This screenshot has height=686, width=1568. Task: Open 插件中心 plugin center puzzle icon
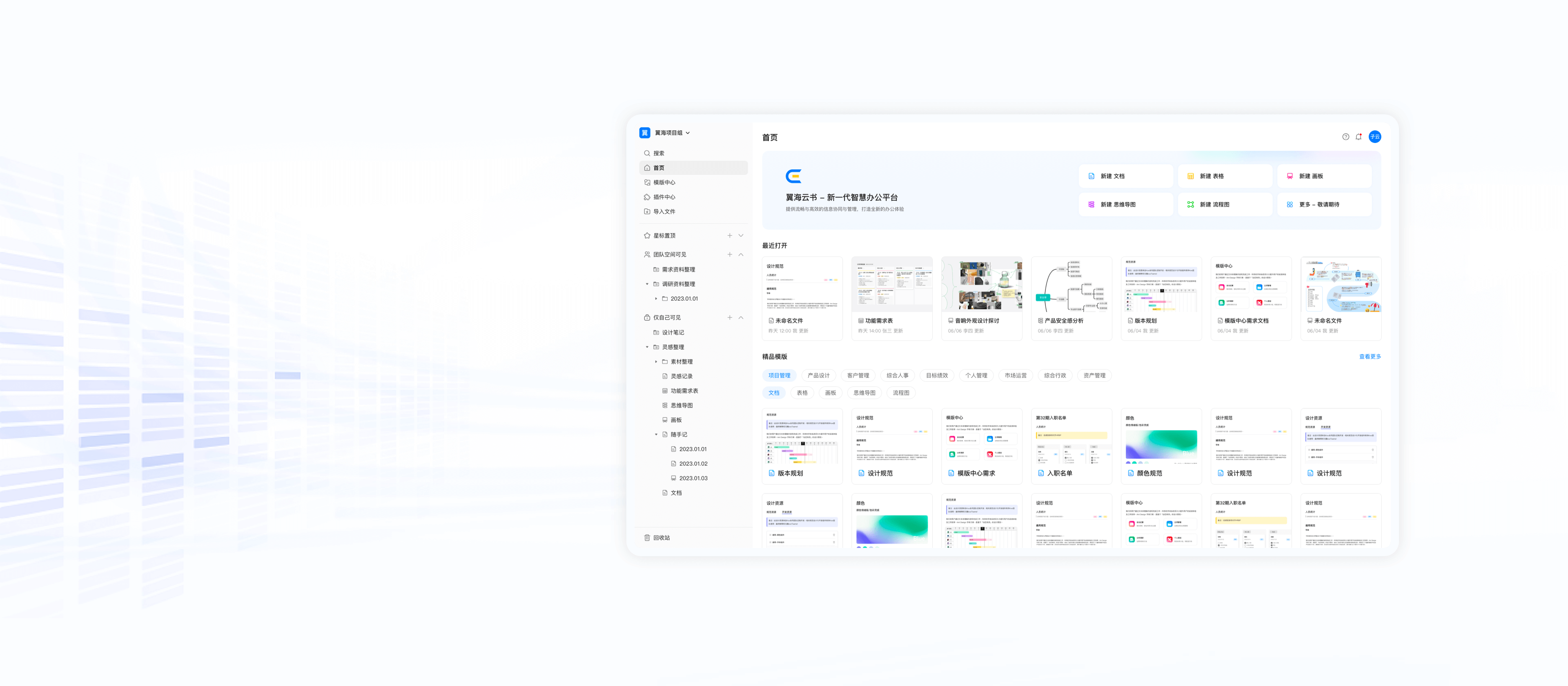[646, 197]
